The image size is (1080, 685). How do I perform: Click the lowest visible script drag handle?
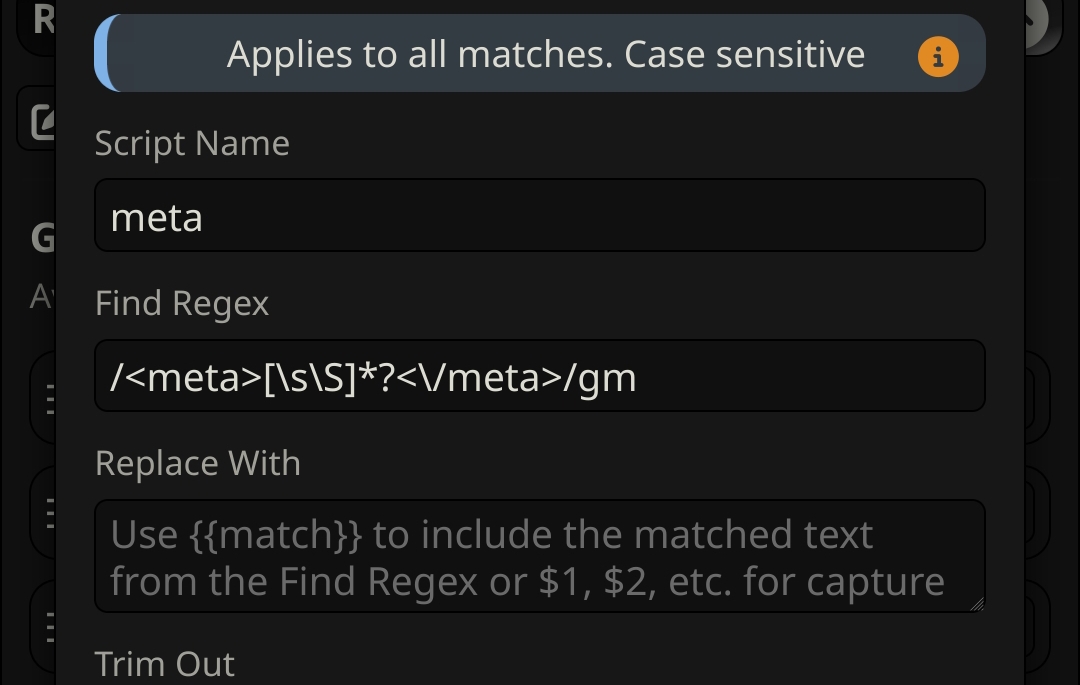coord(50,627)
